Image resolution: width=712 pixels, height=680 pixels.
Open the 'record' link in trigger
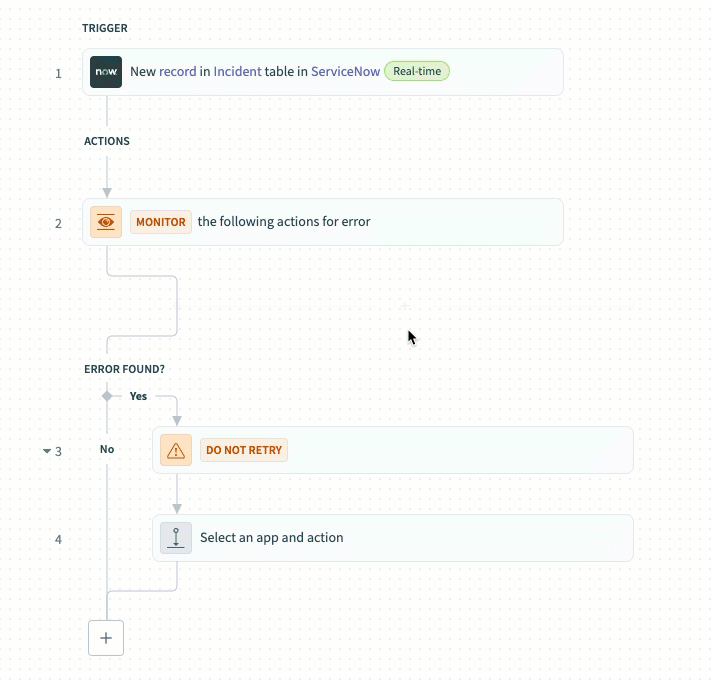click(x=176, y=72)
